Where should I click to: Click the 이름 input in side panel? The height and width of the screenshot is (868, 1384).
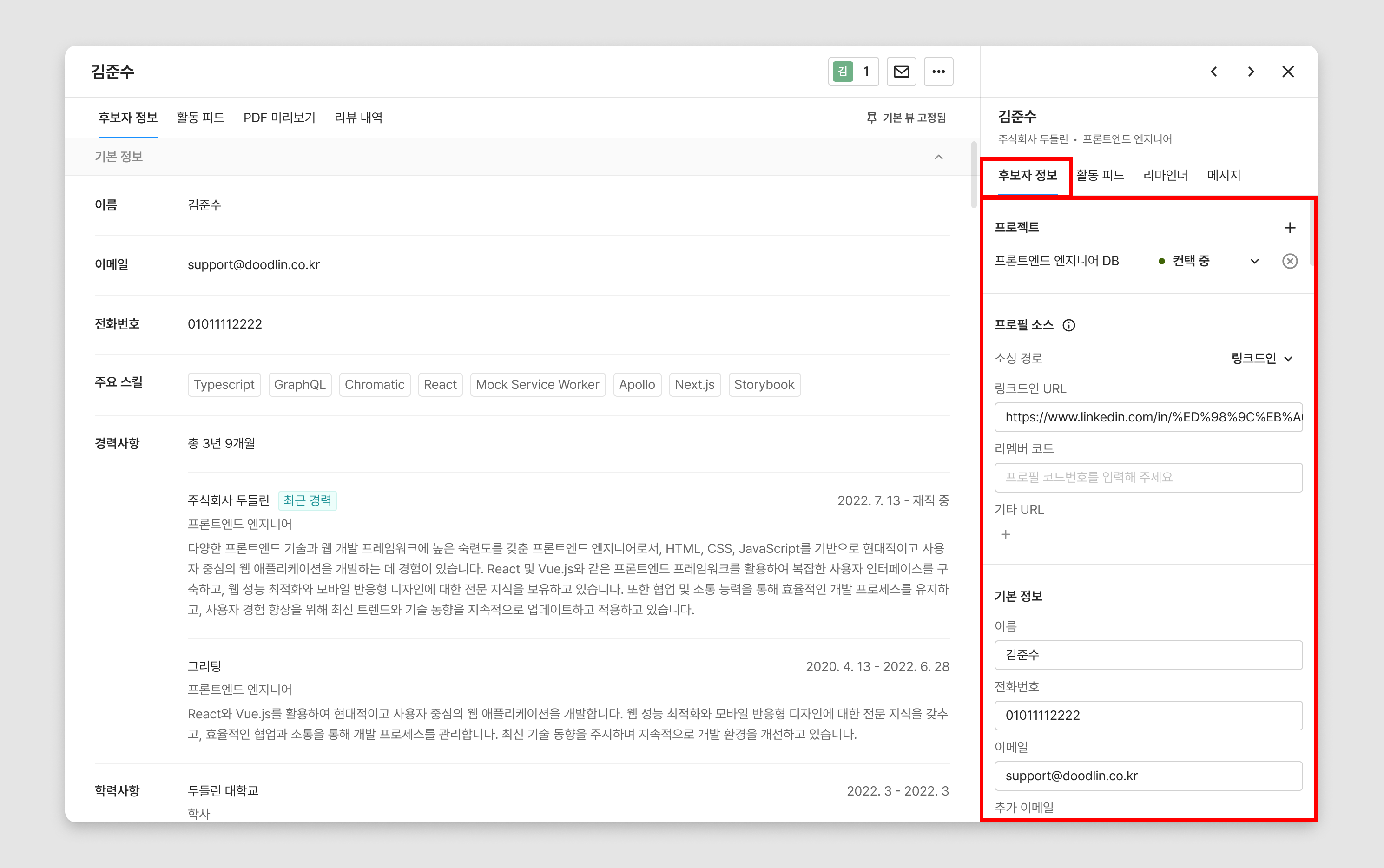[x=1149, y=655]
